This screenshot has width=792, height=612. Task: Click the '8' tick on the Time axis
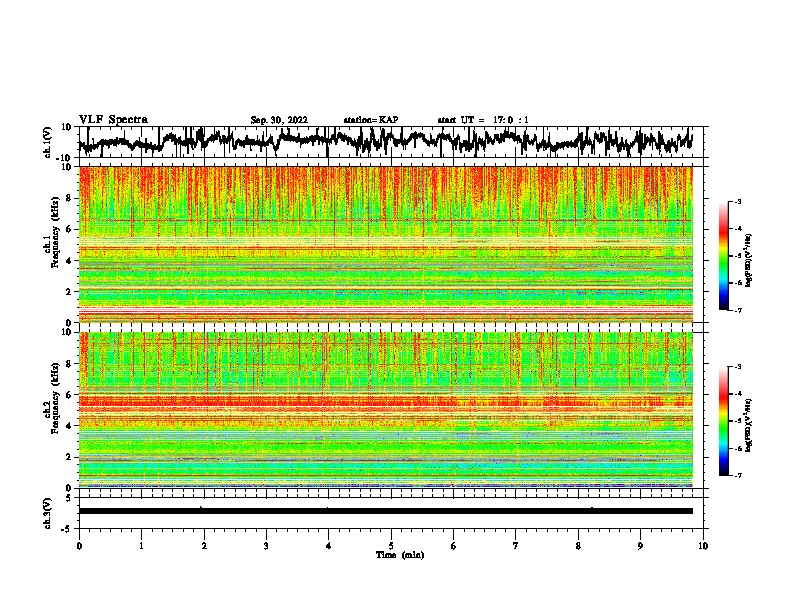pos(578,546)
